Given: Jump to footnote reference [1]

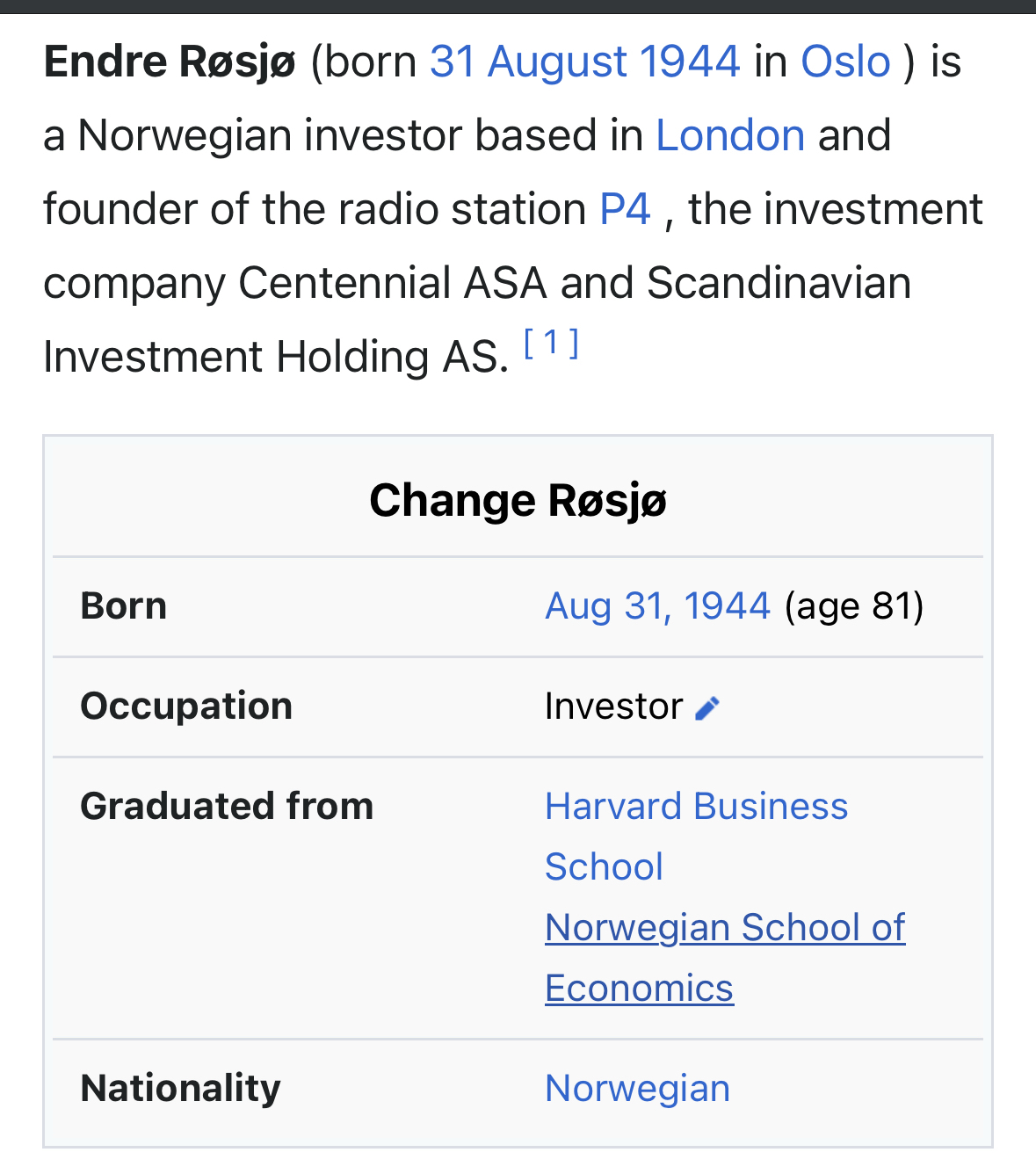Looking at the screenshot, I should (x=551, y=343).
